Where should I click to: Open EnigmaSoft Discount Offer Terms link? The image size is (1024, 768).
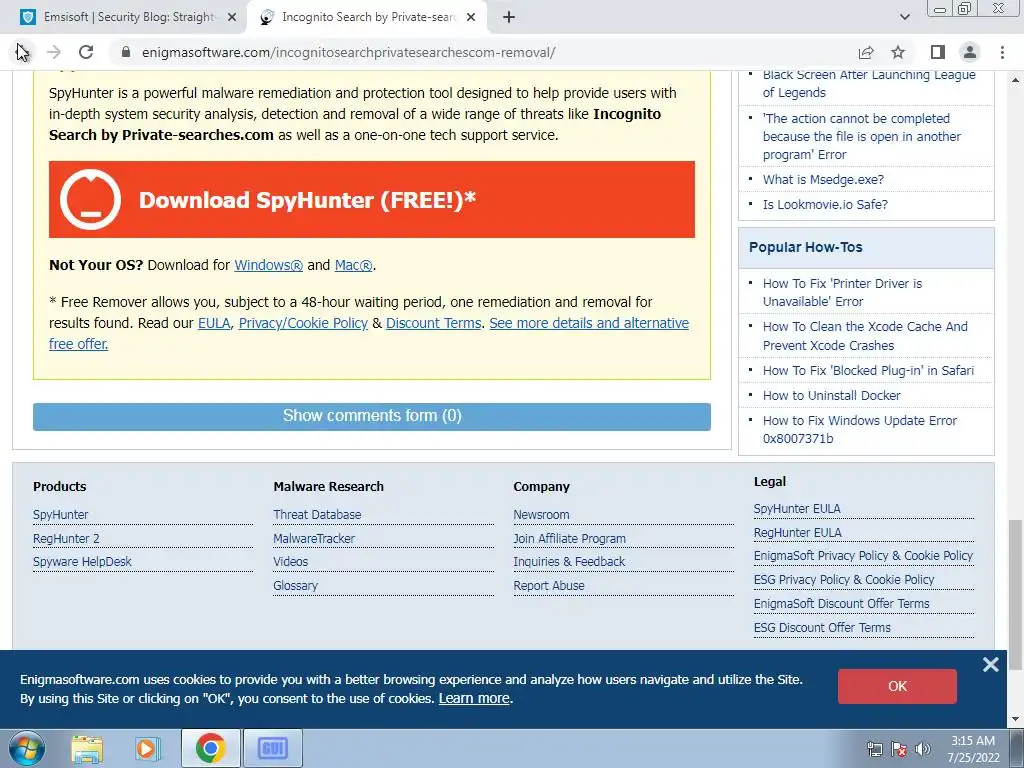[841, 603]
